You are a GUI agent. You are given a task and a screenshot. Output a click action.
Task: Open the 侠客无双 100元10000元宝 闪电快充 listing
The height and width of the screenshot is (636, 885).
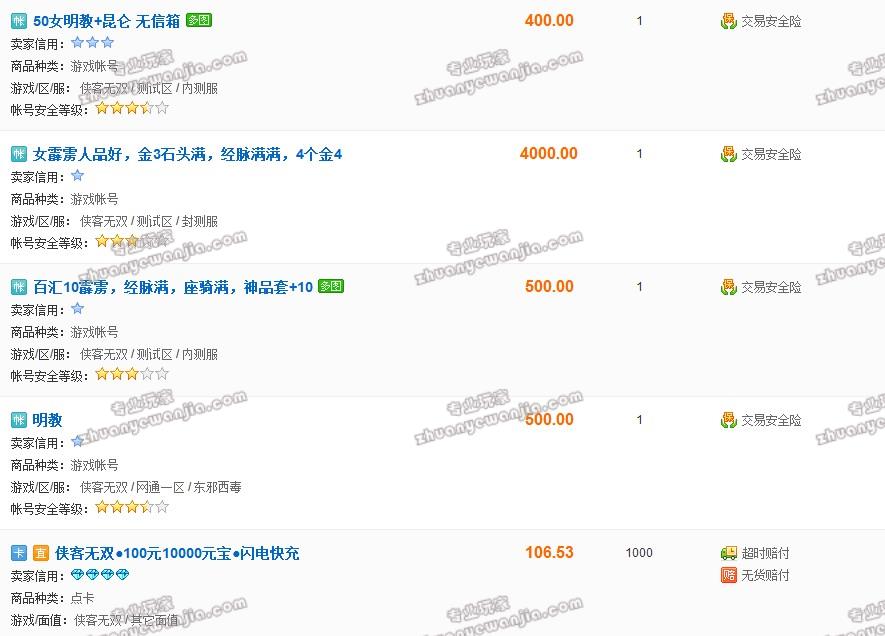click(x=177, y=553)
